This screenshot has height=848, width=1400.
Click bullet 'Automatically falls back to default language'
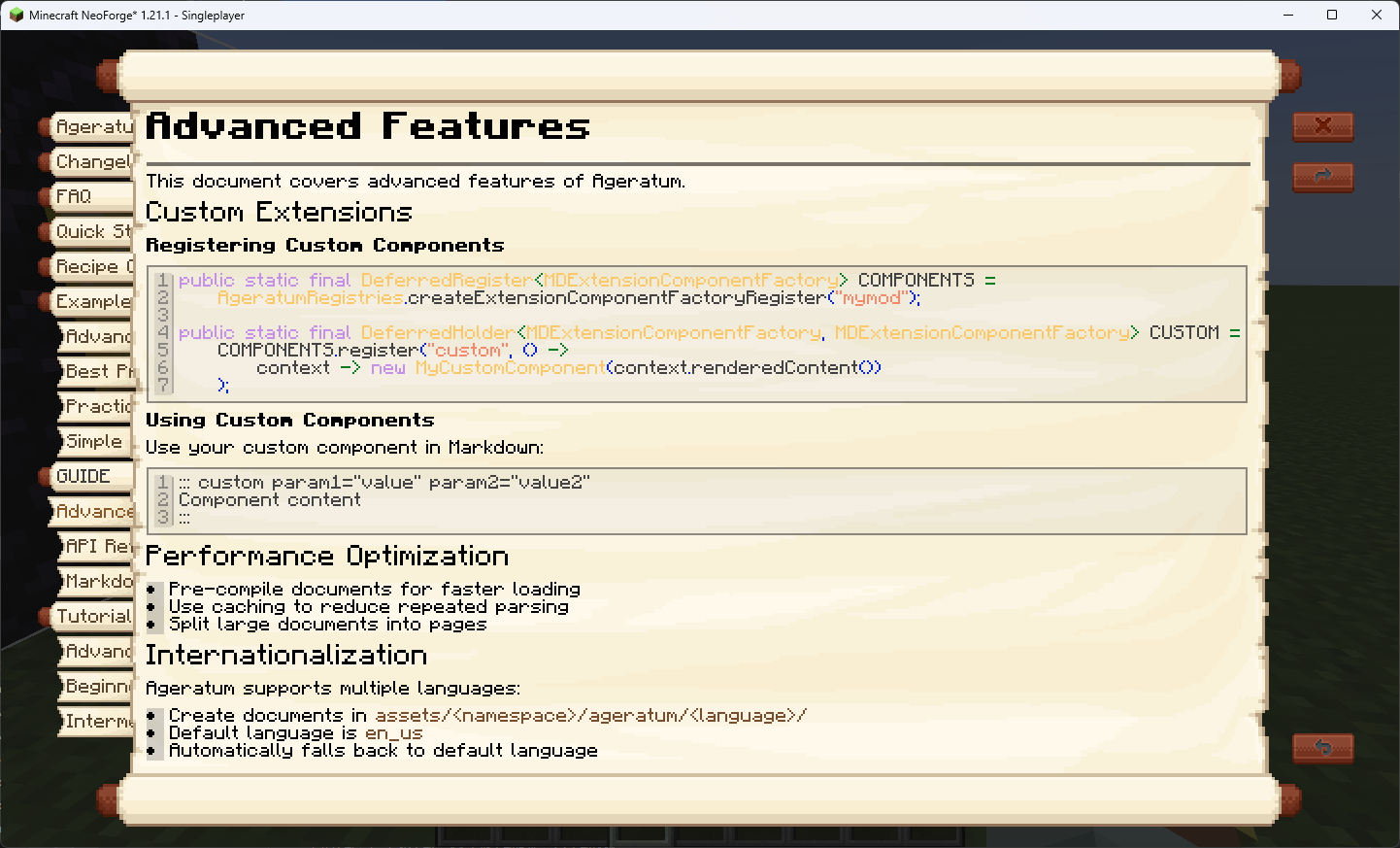click(x=383, y=751)
